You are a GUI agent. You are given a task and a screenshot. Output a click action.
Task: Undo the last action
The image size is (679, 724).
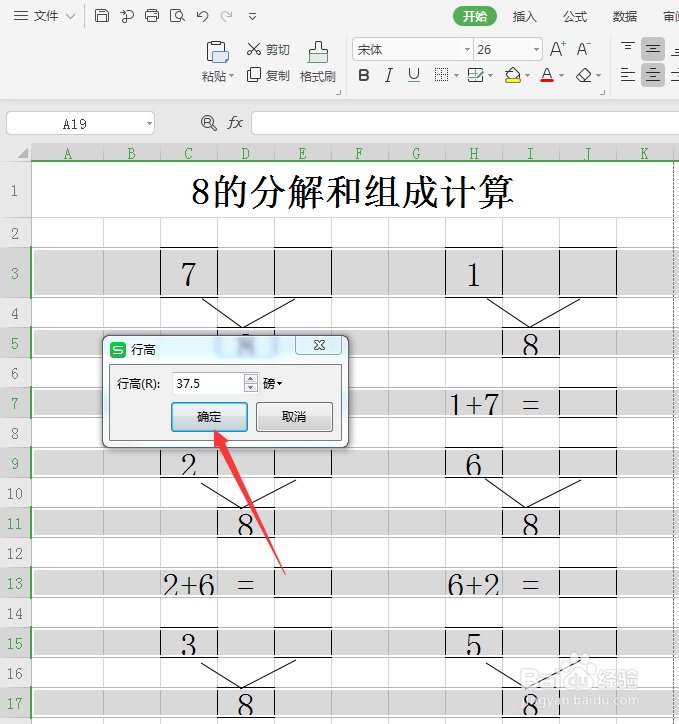pyautogui.click(x=202, y=16)
